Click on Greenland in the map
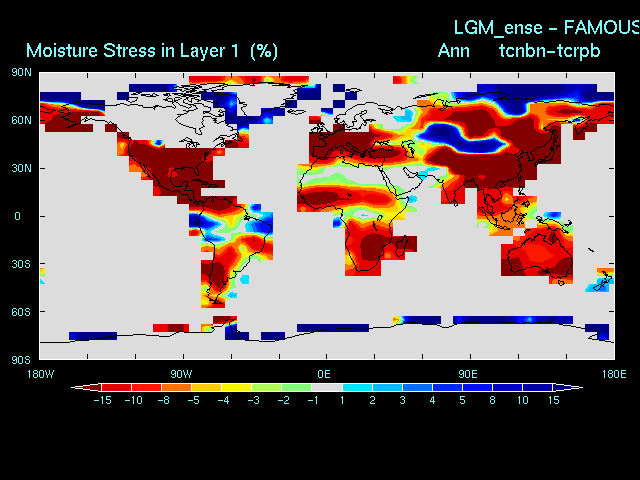640x480 pixels. [262, 100]
